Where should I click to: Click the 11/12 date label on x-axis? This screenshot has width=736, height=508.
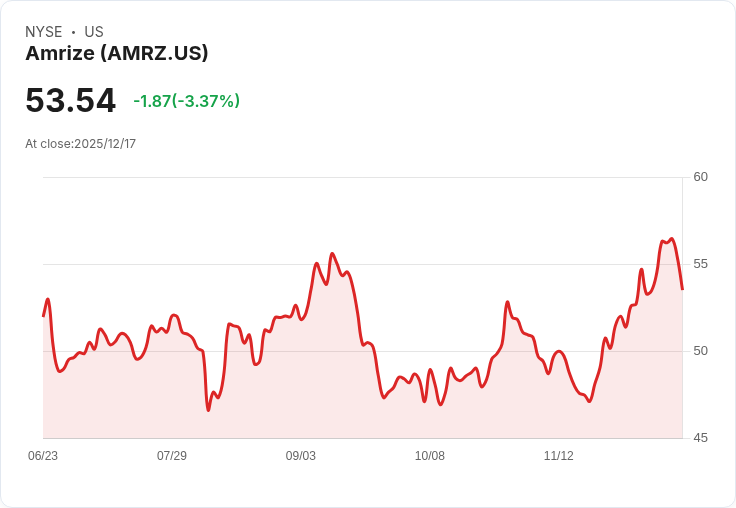tap(559, 455)
